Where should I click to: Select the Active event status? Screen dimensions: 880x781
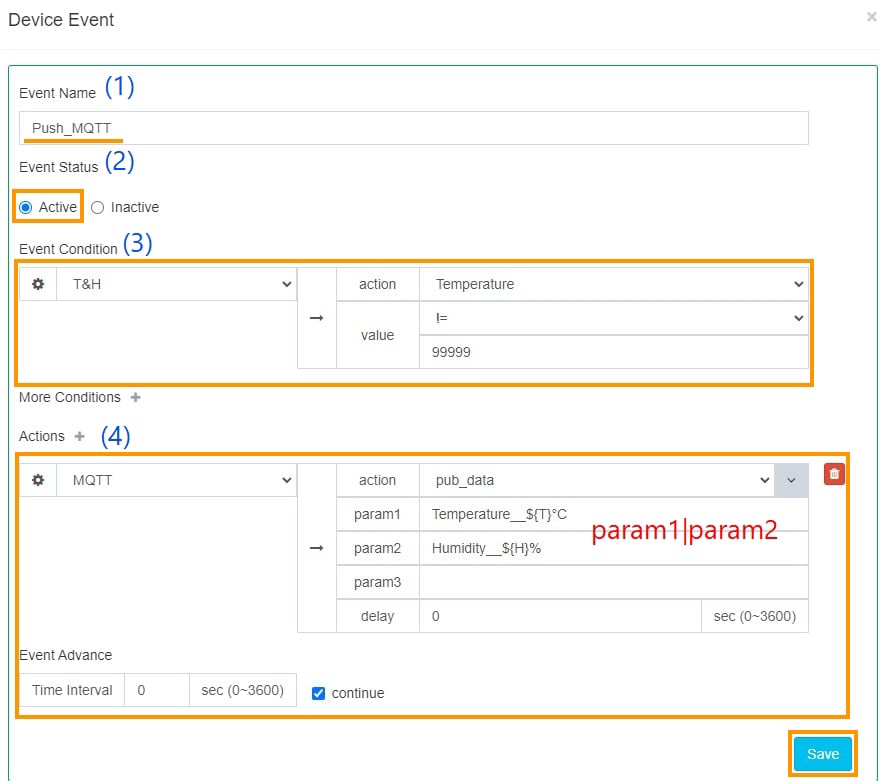26,207
